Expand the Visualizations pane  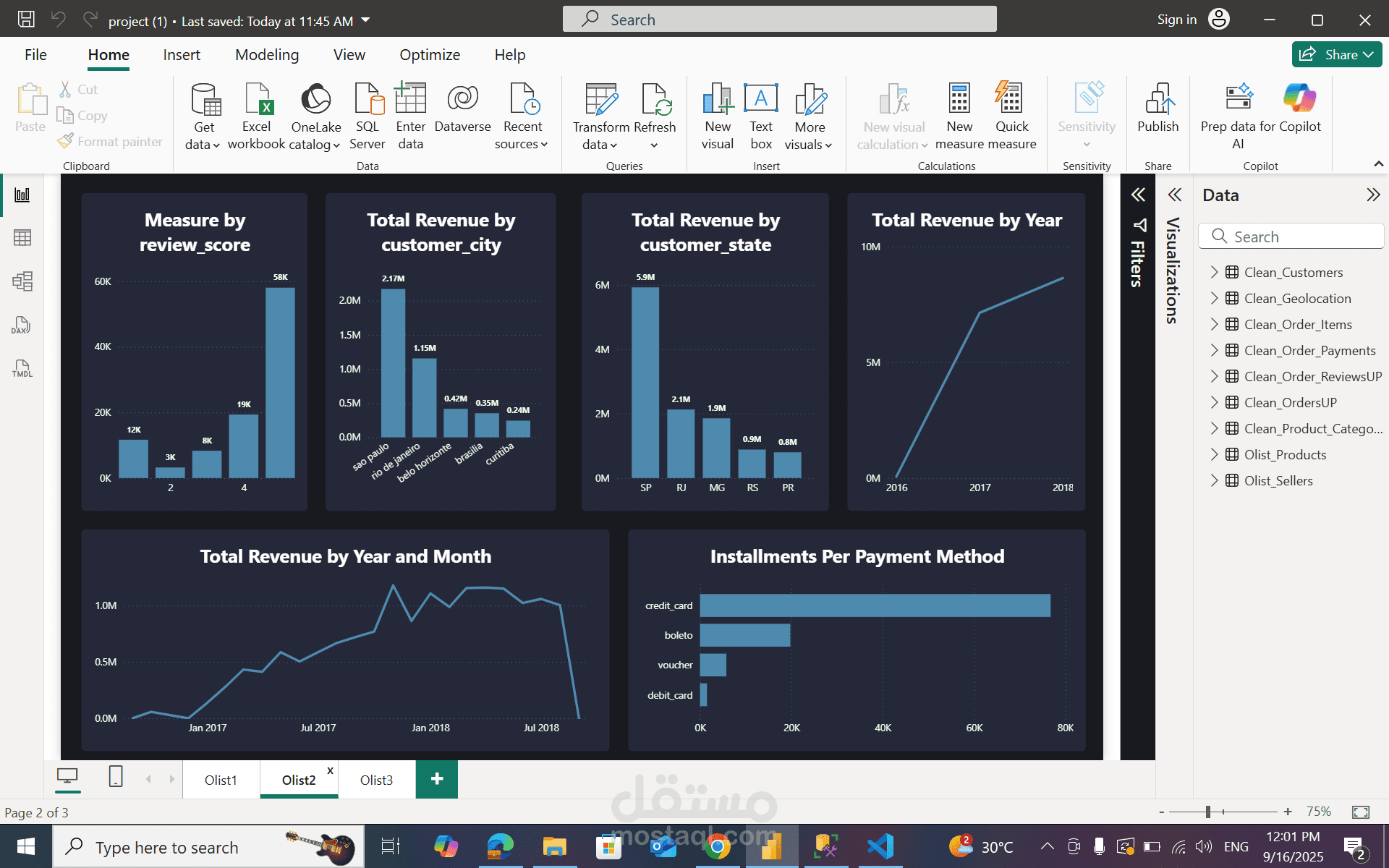(x=1175, y=195)
